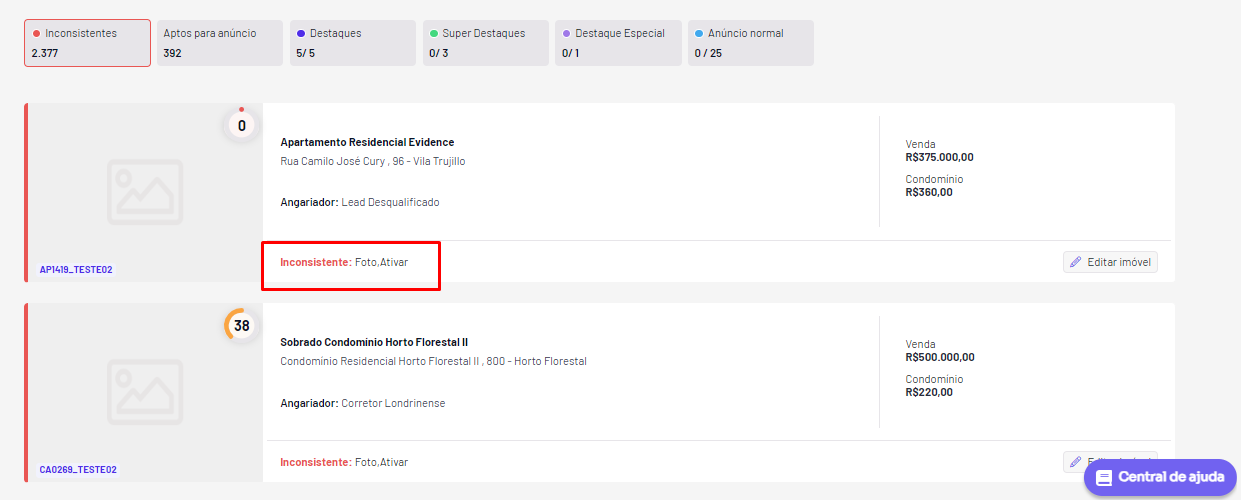Click the Central de ajuda chat icon
Screen dimensions: 1241x500
point(1104,478)
